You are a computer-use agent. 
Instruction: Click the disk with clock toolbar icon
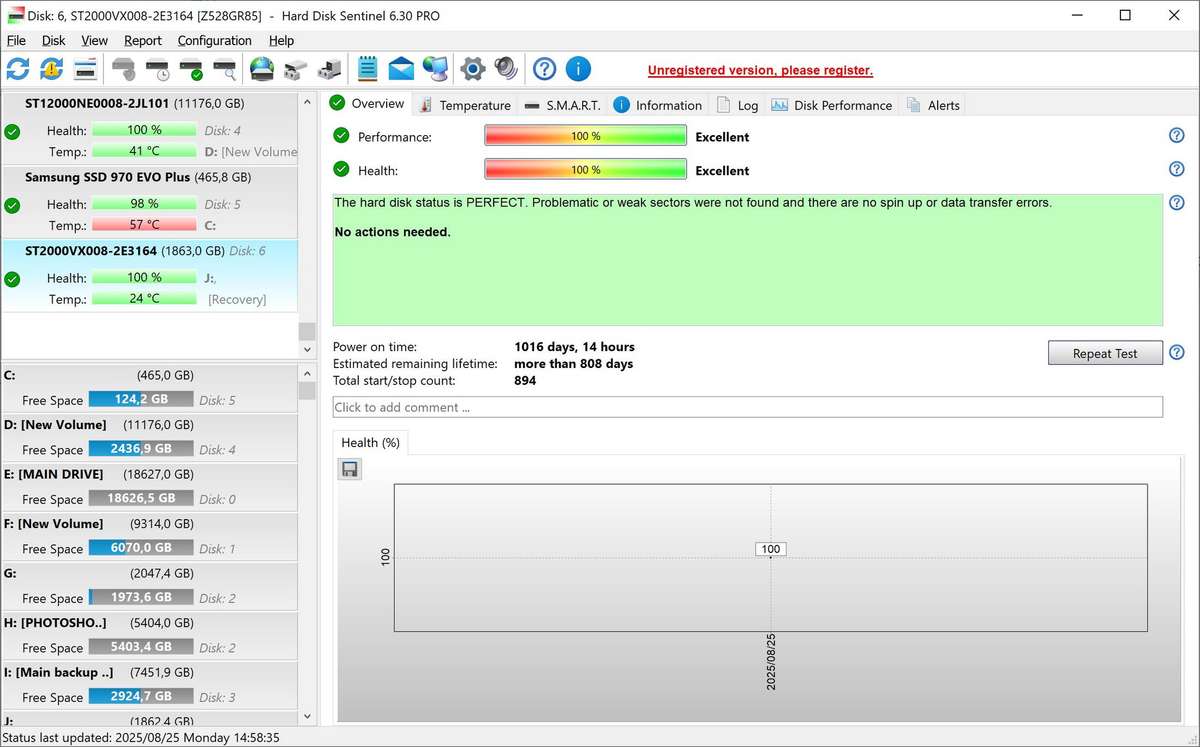click(x=158, y=69)
